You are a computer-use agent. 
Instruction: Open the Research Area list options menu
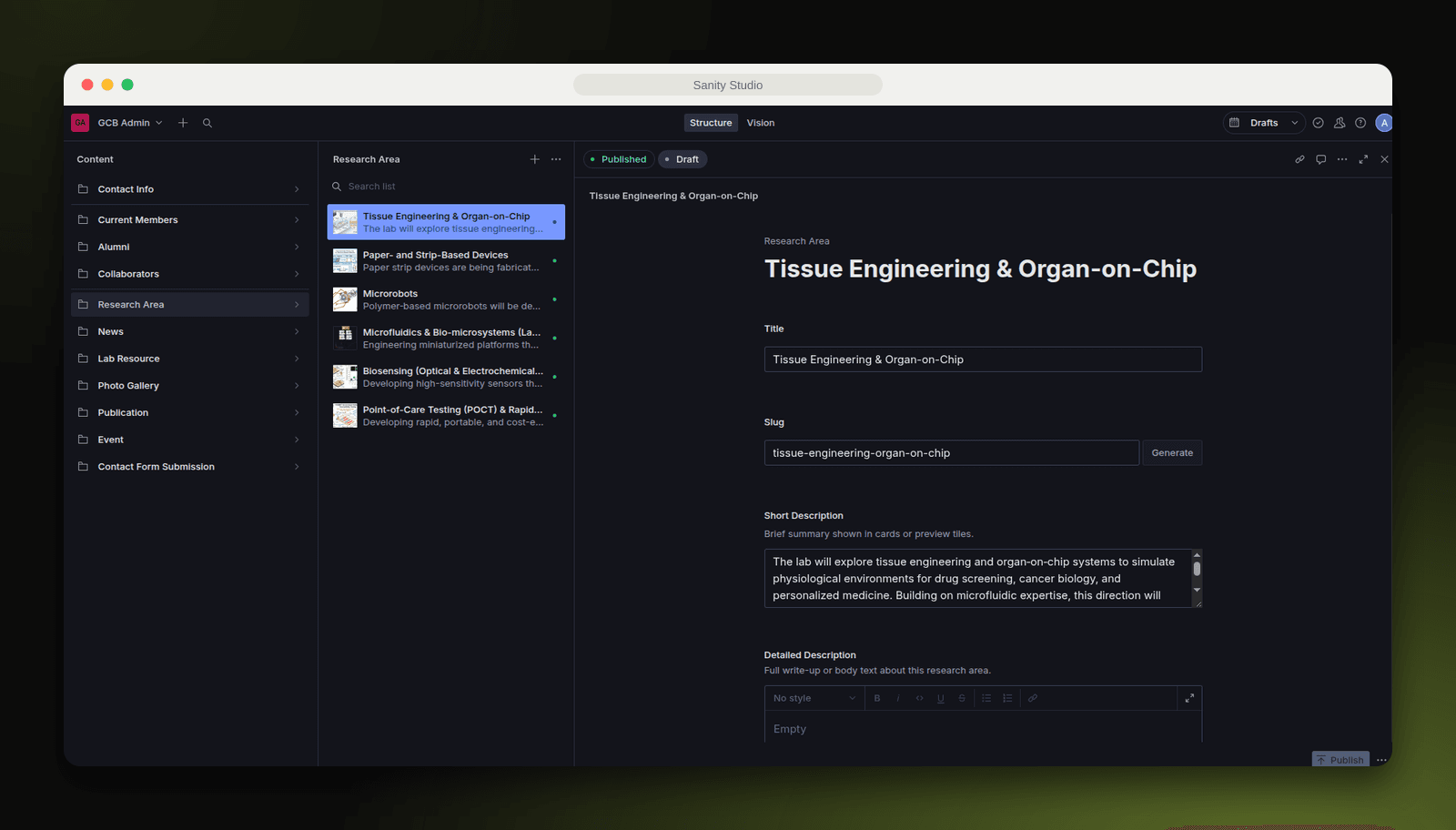tap(556, 159)
